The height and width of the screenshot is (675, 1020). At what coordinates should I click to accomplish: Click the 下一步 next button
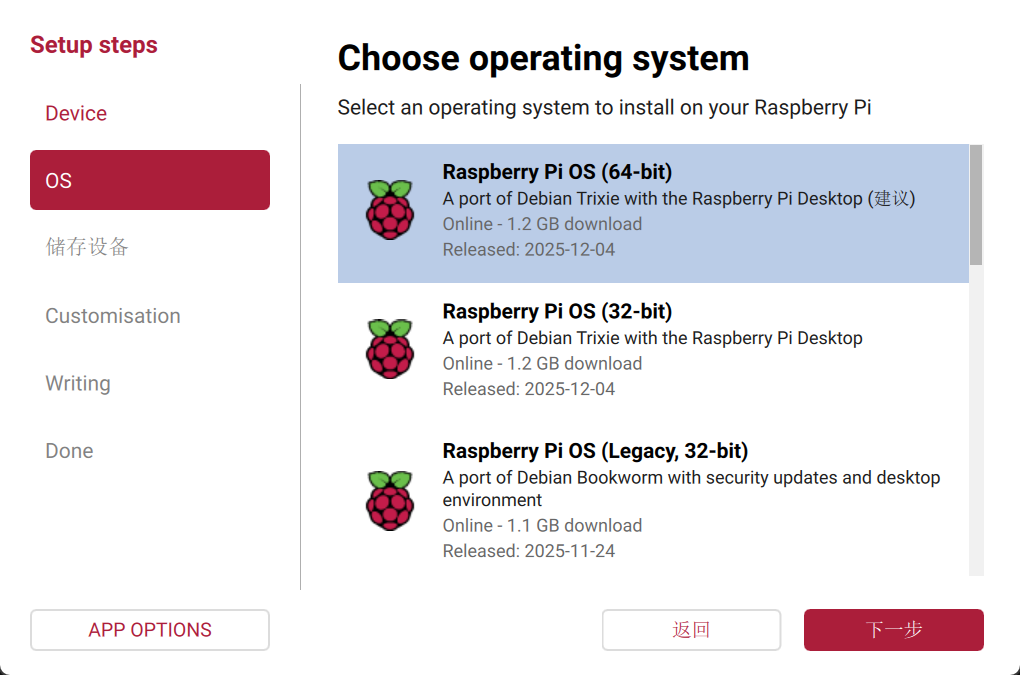[893, 630]
